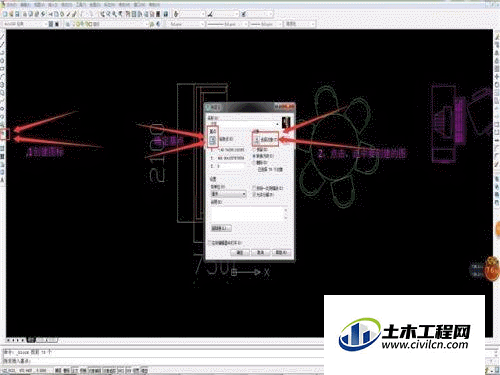Click the Description box scrollbar
Image resolution: width=500 pixels, height=375 pixels.
tap(286, 213)
